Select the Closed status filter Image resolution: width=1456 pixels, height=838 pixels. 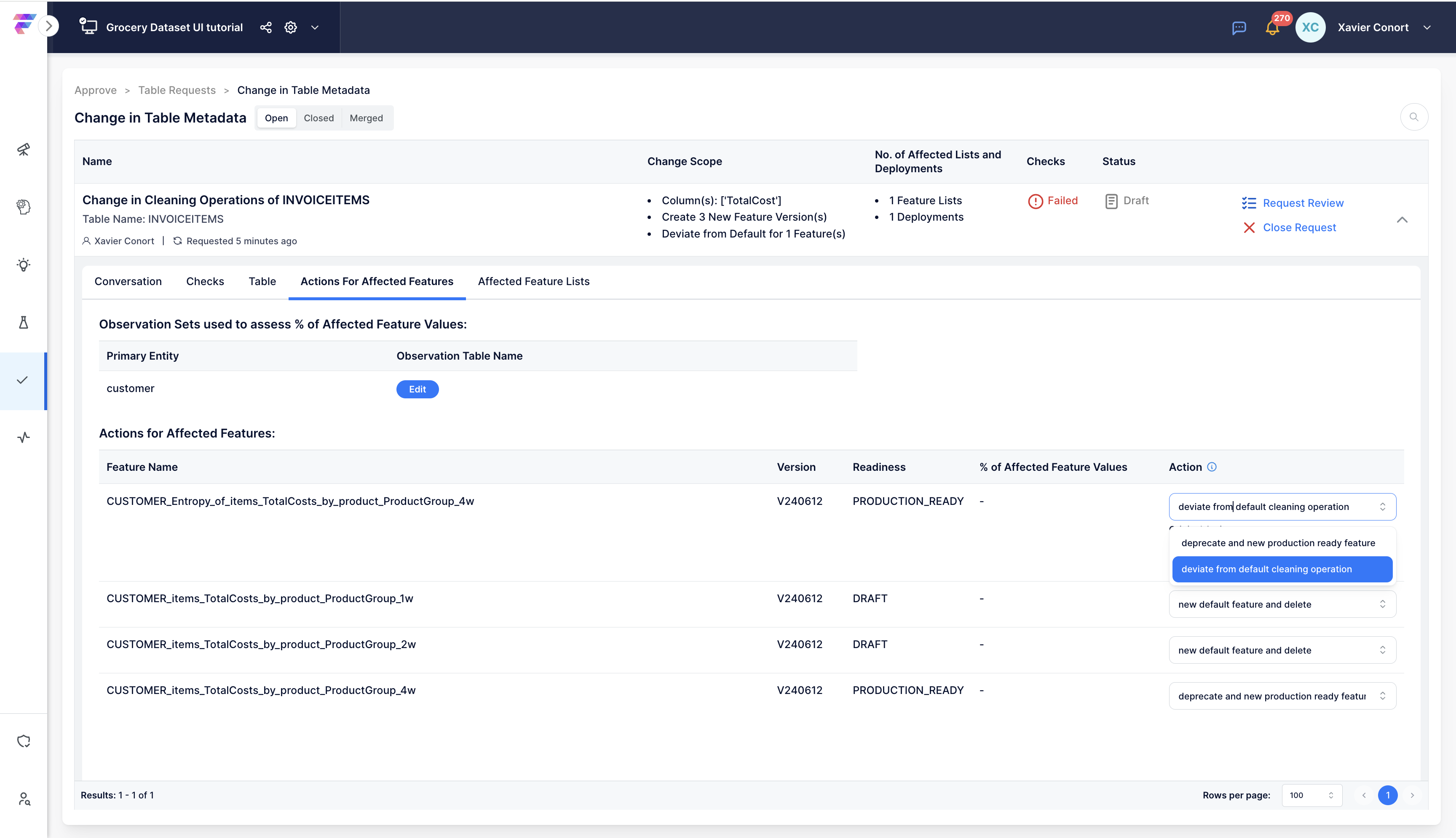click(319, 118)
